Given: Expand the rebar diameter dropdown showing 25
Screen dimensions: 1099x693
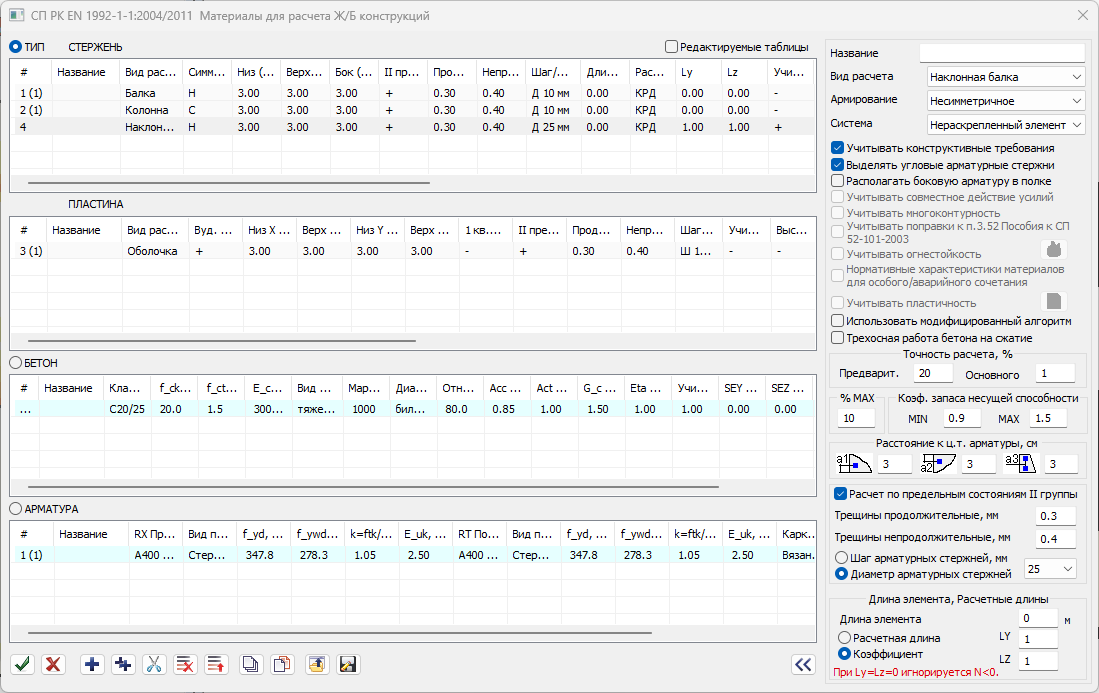Looking at the screenshot, I should [1050, 569].
